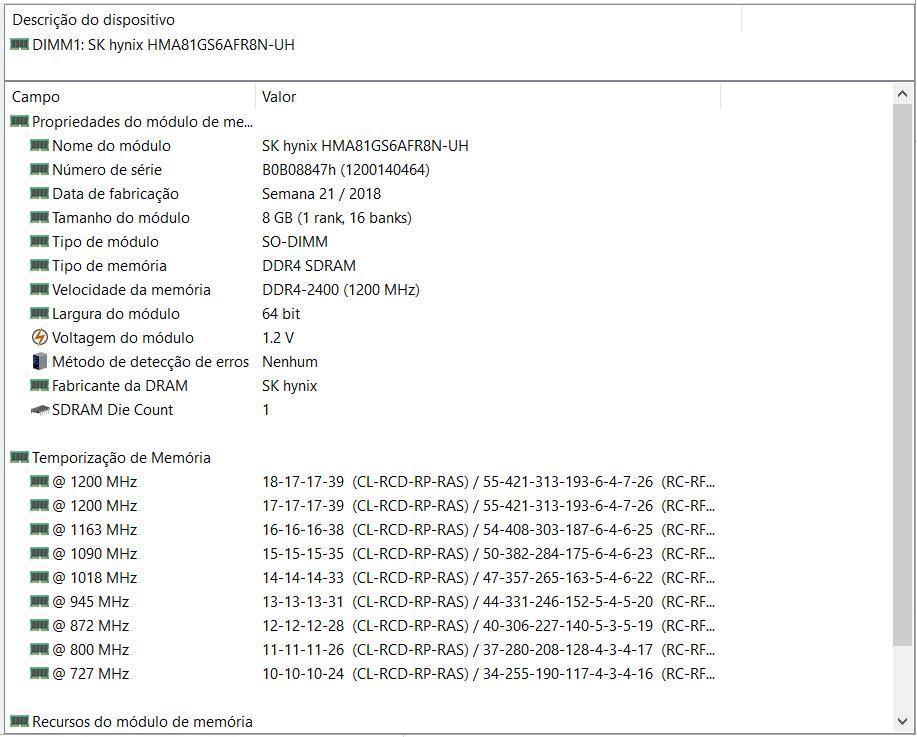Select the Fabricante da DRAM label
Screen dimensions: 917x737
[120, 385]
